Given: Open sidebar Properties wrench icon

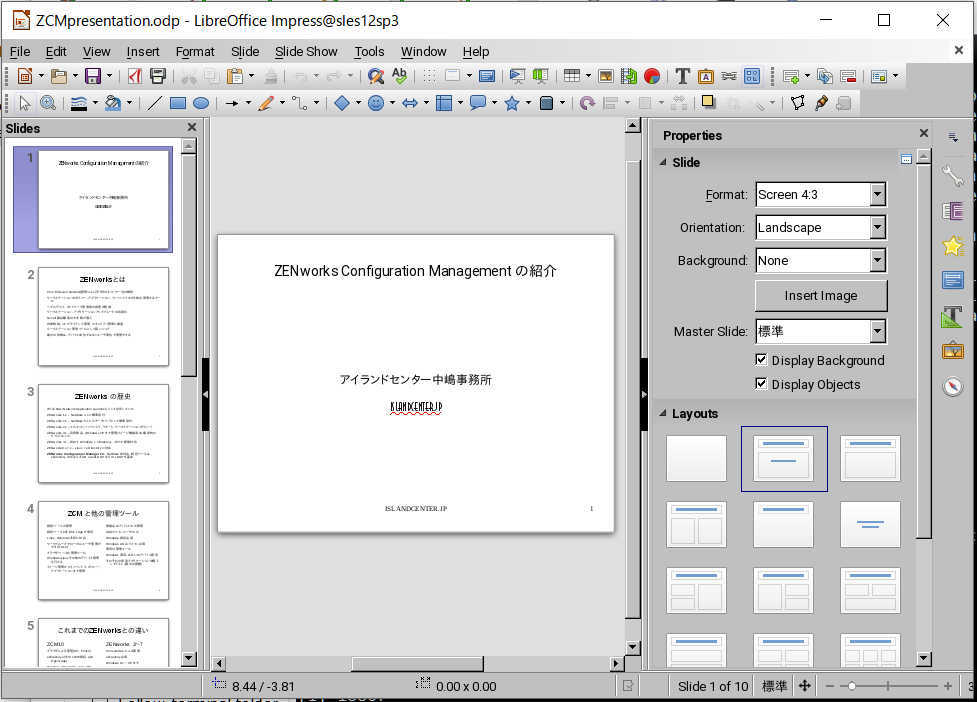Looking at the screenshot, I should (953, 176).
